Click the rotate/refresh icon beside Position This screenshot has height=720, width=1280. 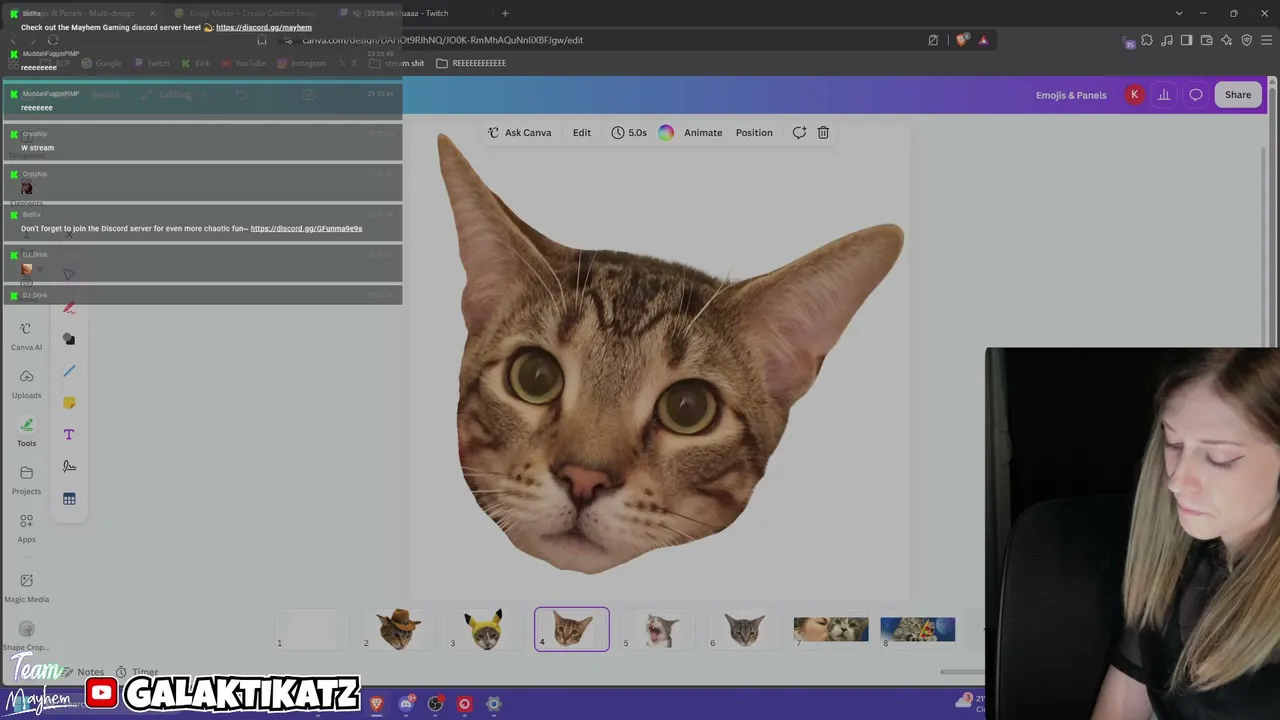pyautogui.click(x=799, y=132)
